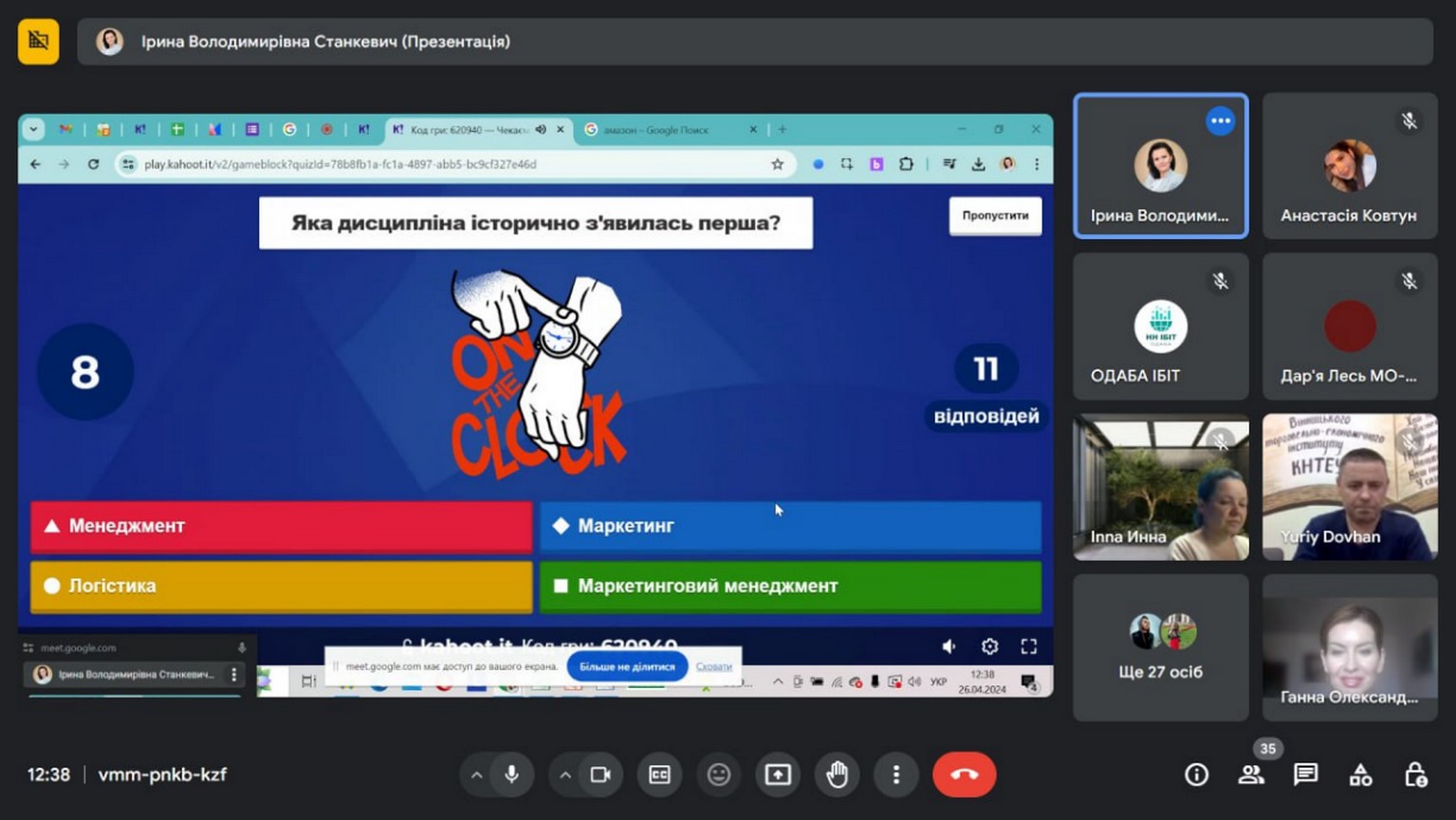This screenshot has width=1456, height=820.
Task: Open the meeting details info icon
Action: (1196, 774)
